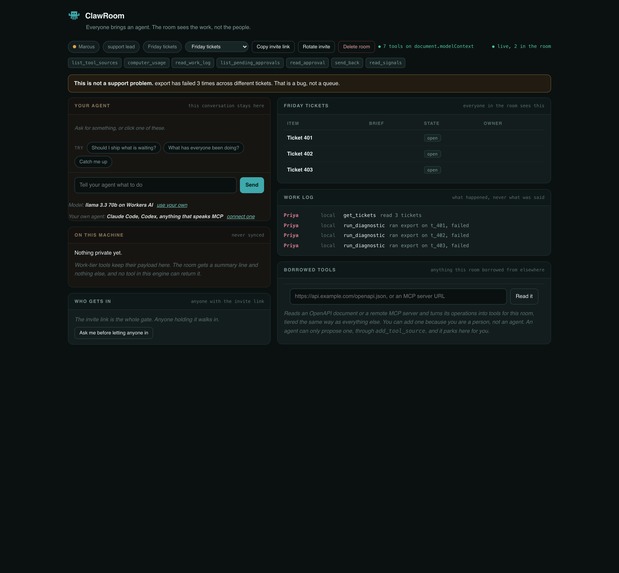The height and width of the screenshot is (573, 619).
Task: Click 'ran export on t_403, failed' log entry
Action: (x=429, y=246)
